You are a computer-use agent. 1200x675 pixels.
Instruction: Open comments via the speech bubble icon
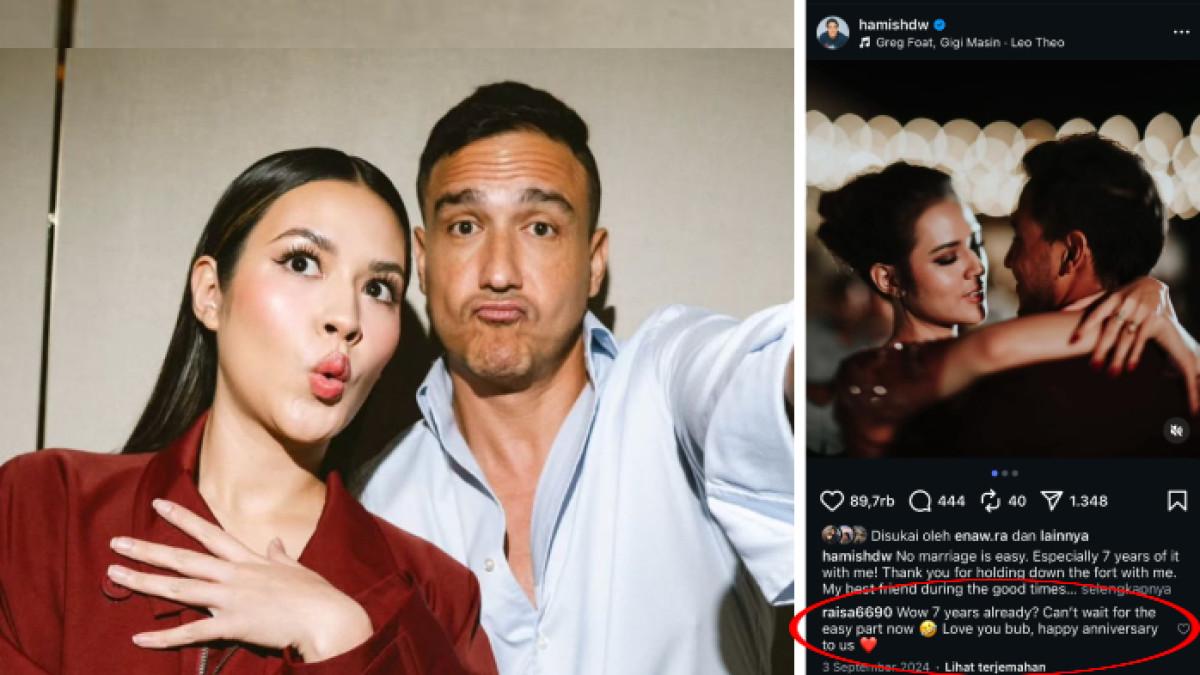click(x=920, y=500)
